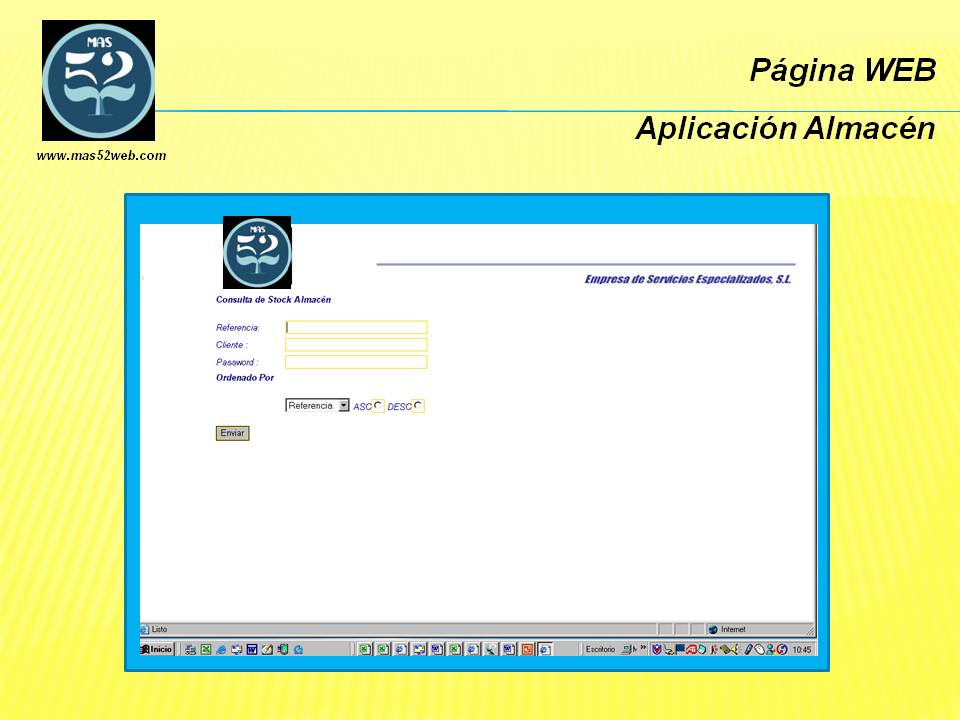The image size is (960, 720).
Task: Open the Inicio start menu
Action: coord(157,649)
